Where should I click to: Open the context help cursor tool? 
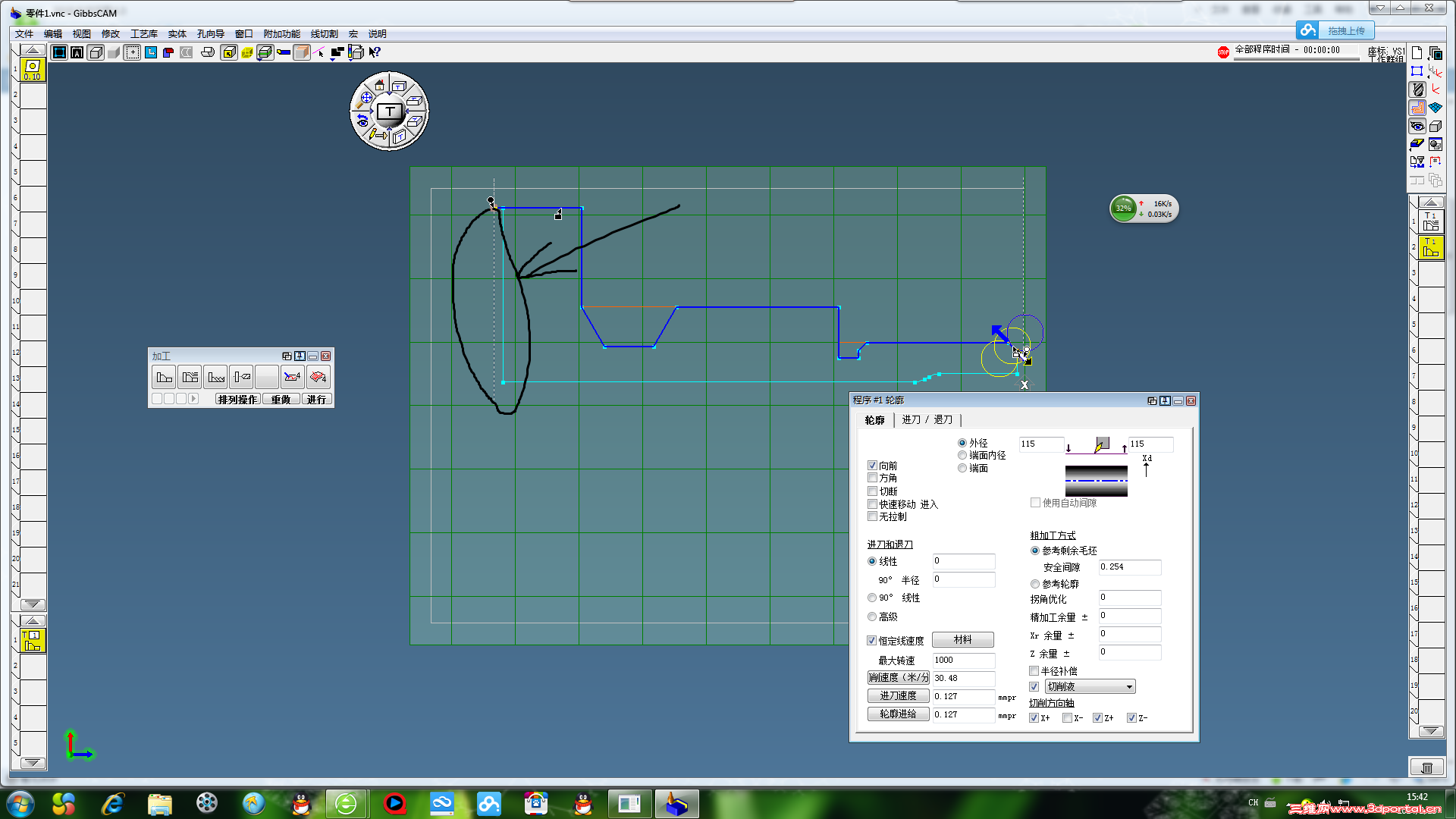coord(375,52)
